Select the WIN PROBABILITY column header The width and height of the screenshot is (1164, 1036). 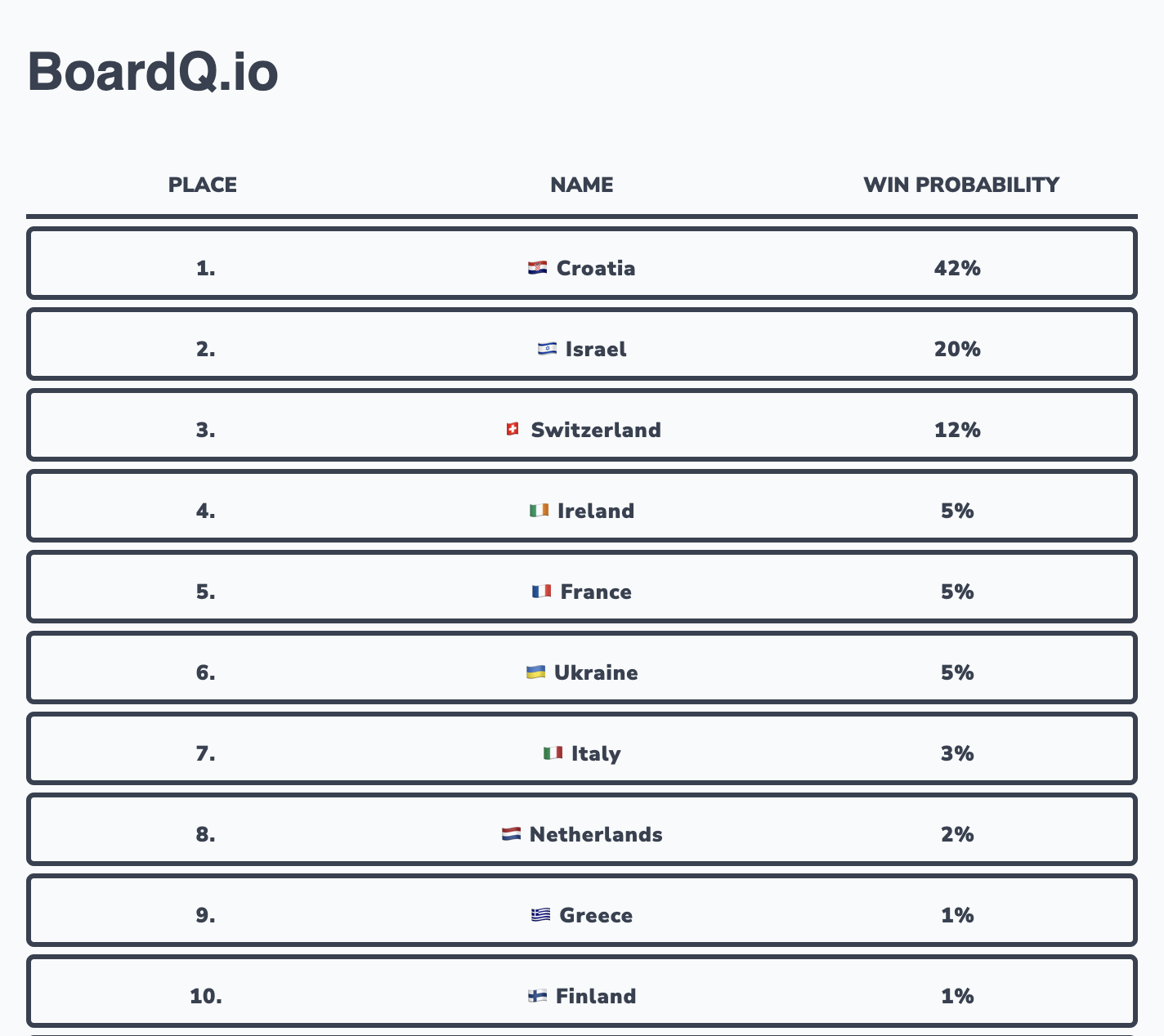pos(961,185)
